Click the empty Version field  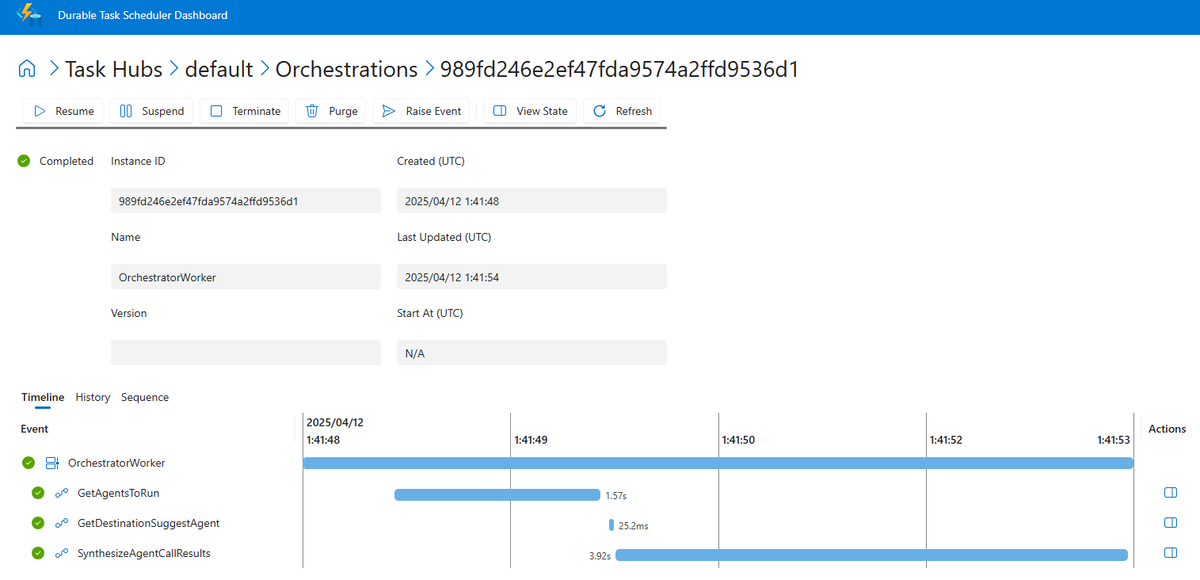246,353
